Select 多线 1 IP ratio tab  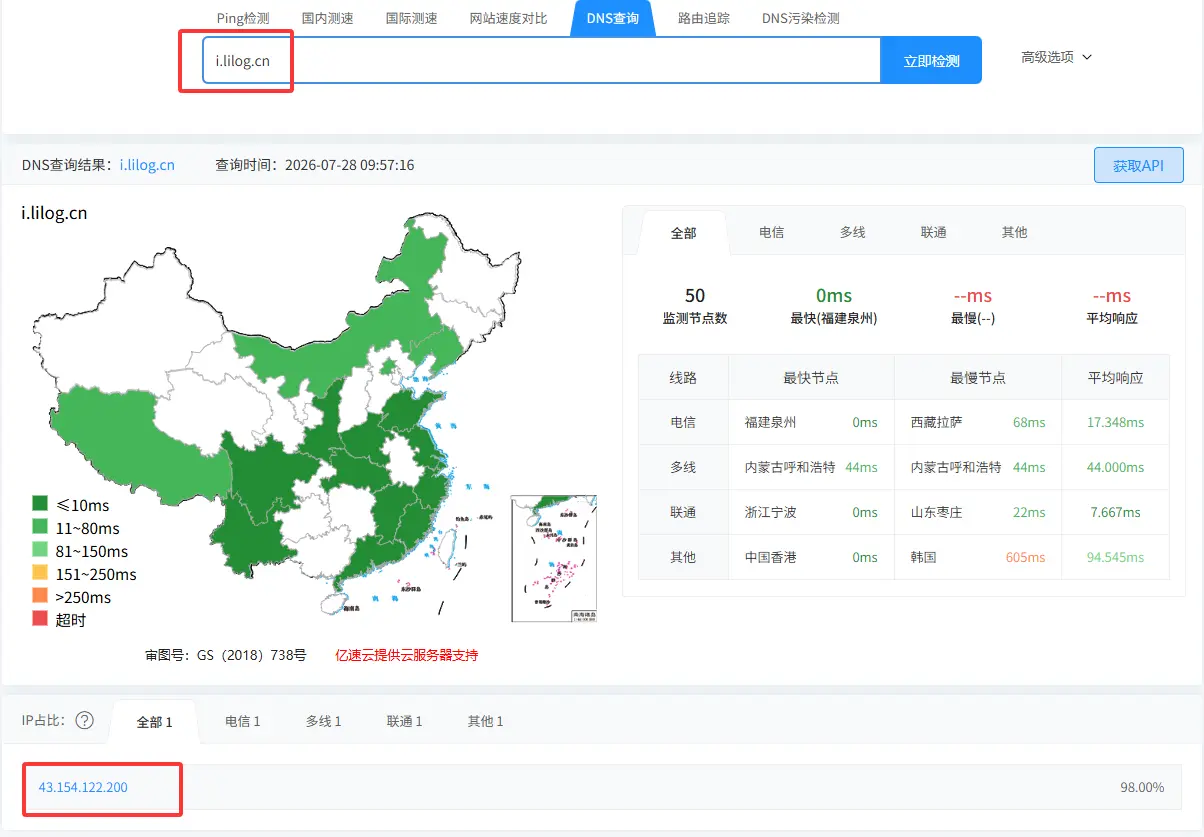coord(323,721)
